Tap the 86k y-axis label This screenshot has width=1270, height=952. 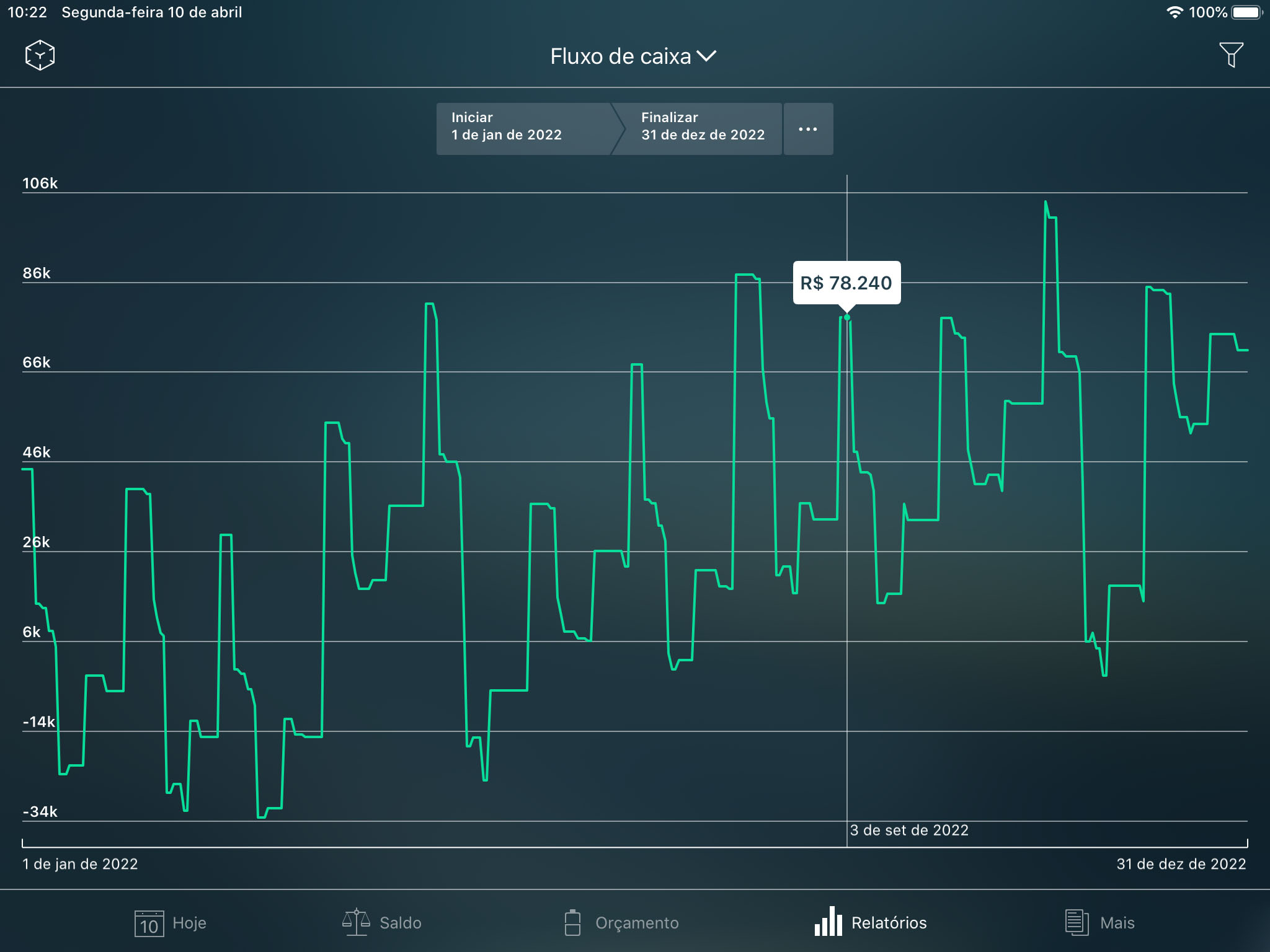(x=37, y=273)
